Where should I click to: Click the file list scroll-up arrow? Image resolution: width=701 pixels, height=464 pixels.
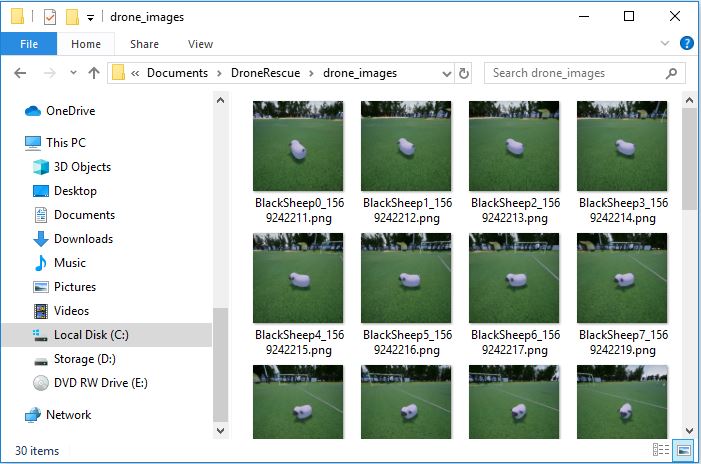689,101
